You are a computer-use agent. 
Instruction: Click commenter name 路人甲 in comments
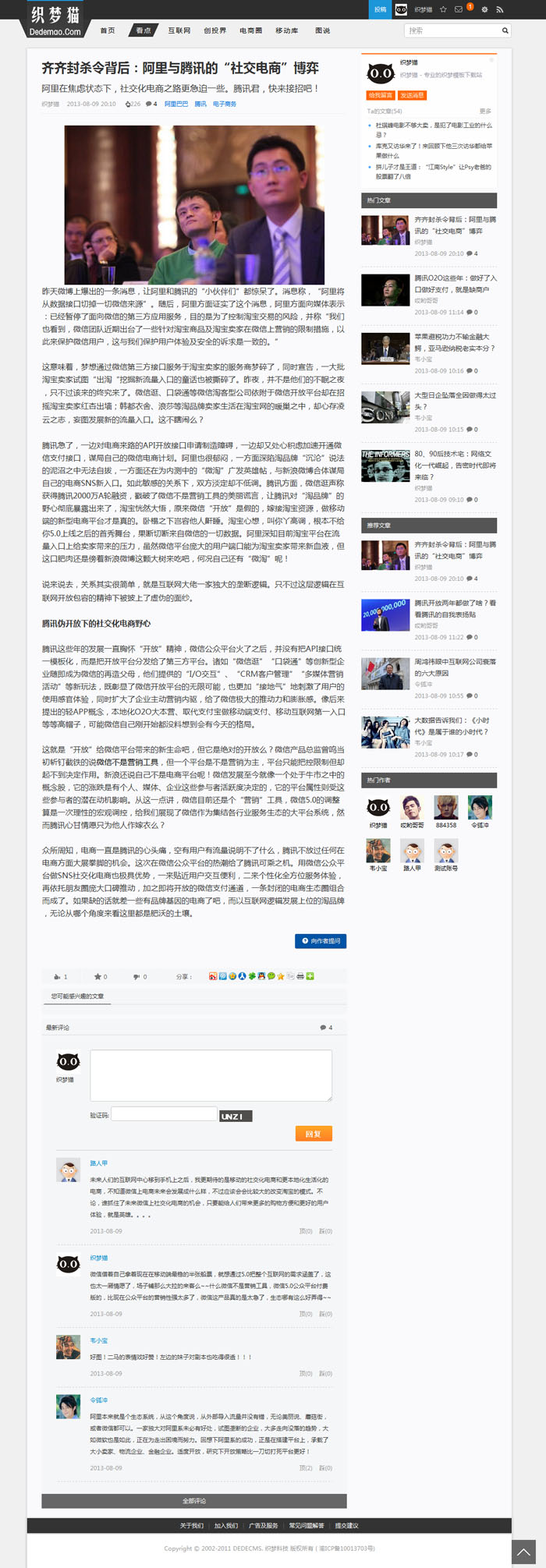tap(98, 1163)
